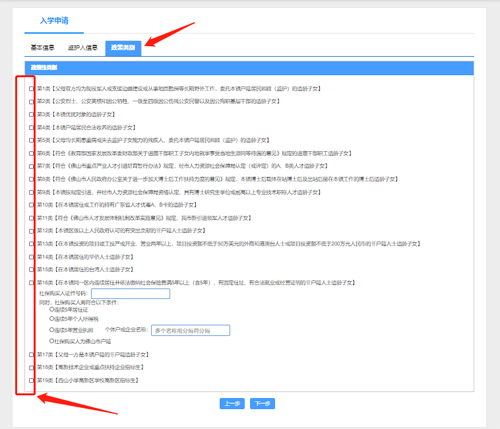
Task: Tick the 第10类 checkbox
Action: [31, 205]
